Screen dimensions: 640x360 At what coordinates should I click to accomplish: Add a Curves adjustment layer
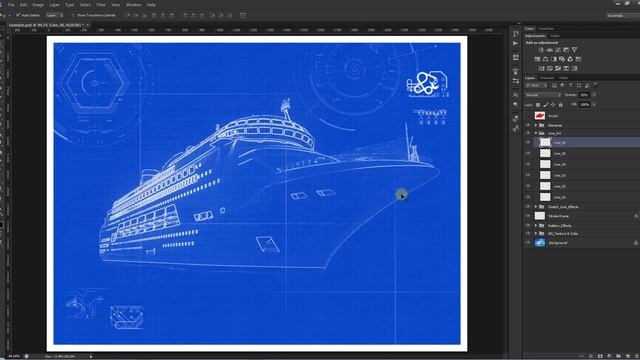pos(558,50)
